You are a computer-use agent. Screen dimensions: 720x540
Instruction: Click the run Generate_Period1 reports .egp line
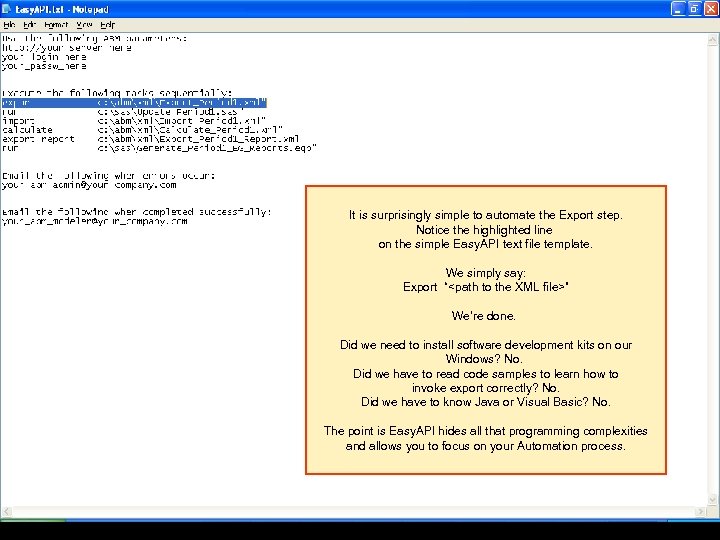click(159, 148)
